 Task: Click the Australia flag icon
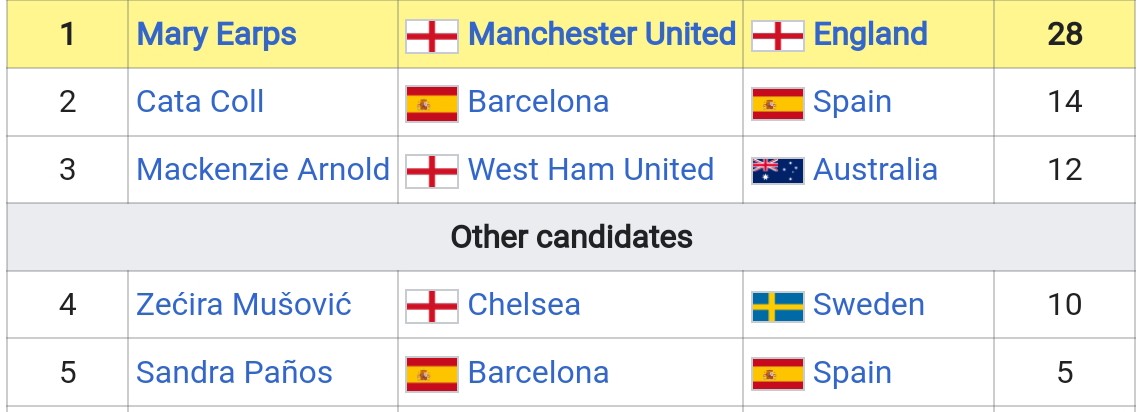777,171
